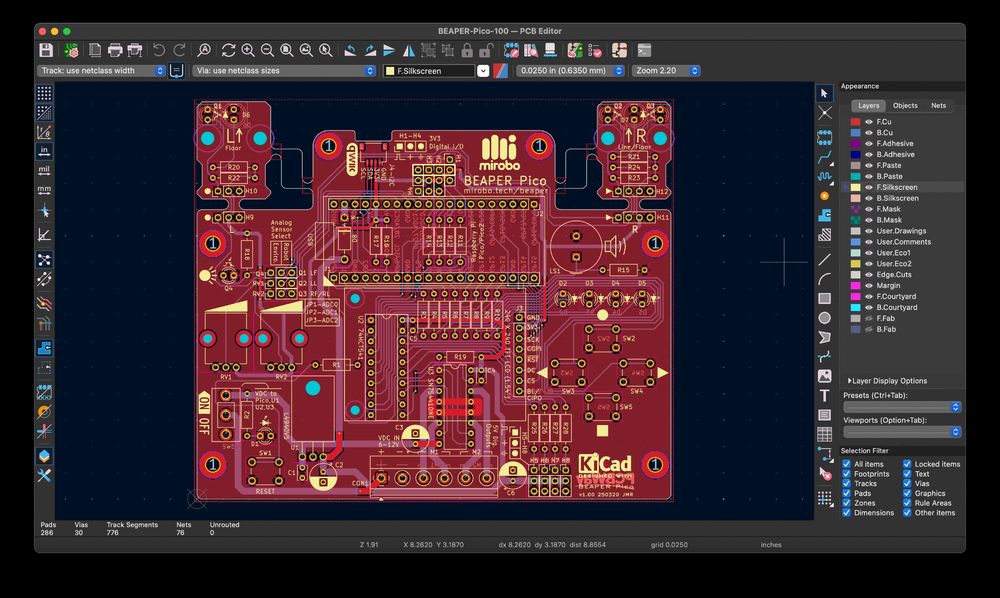The width and height of the screenshot is (1000, 598).
Task: Open the Viewports dropdown
Action: 902,432
